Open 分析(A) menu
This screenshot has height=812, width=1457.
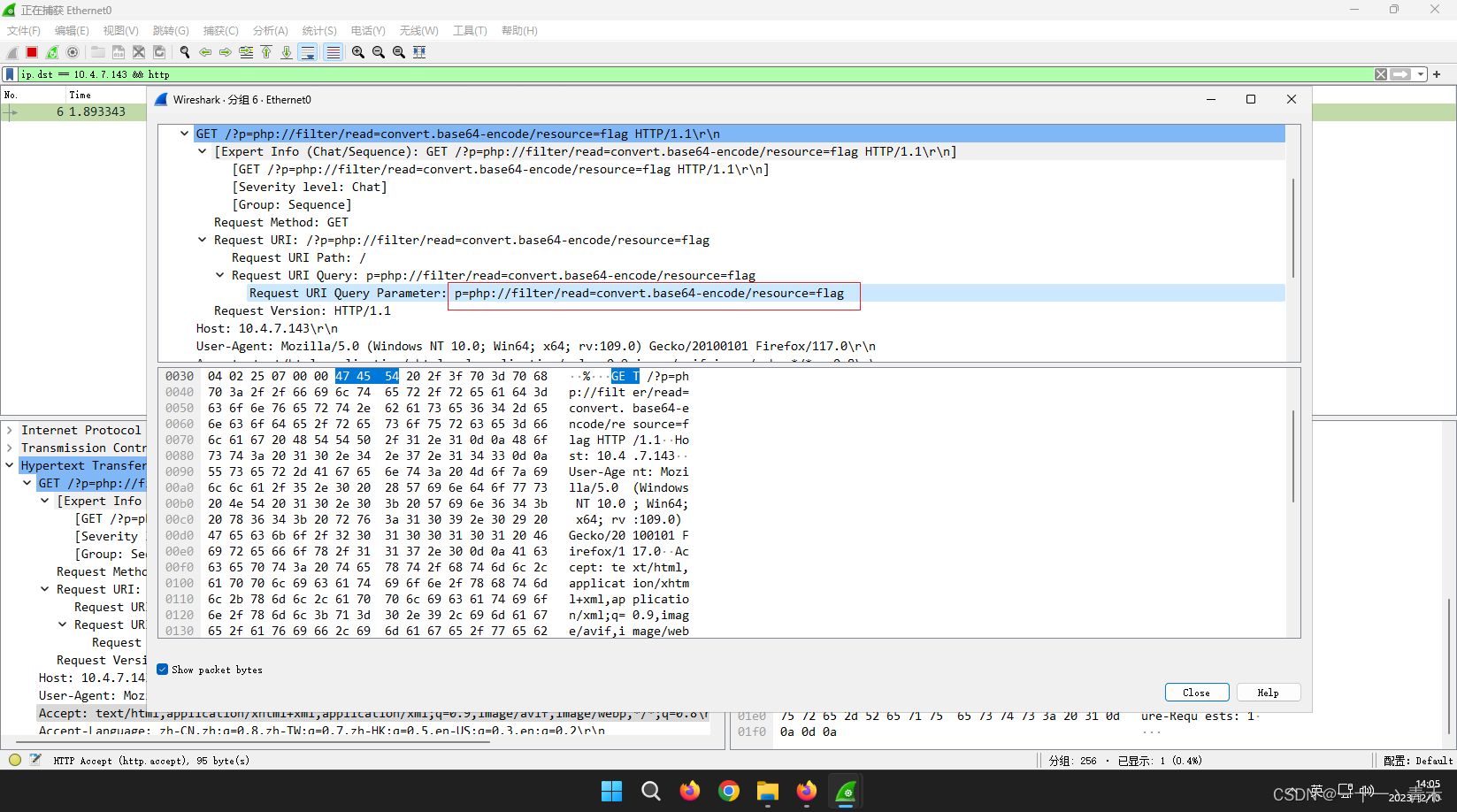pos(271,31)
